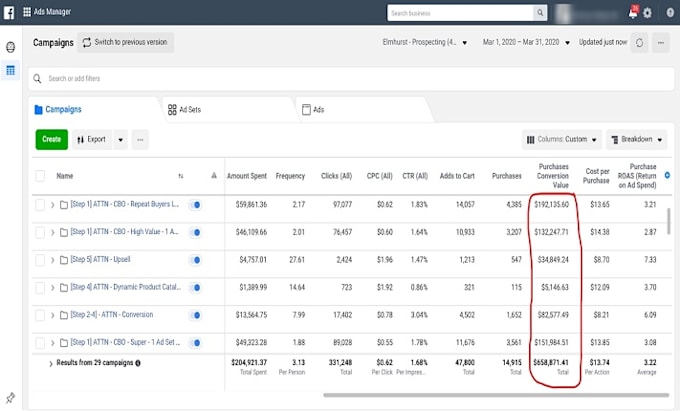Click the 27.61 frequency value in Upsell row
The image size is (680, 411).
tap(297, 260)
